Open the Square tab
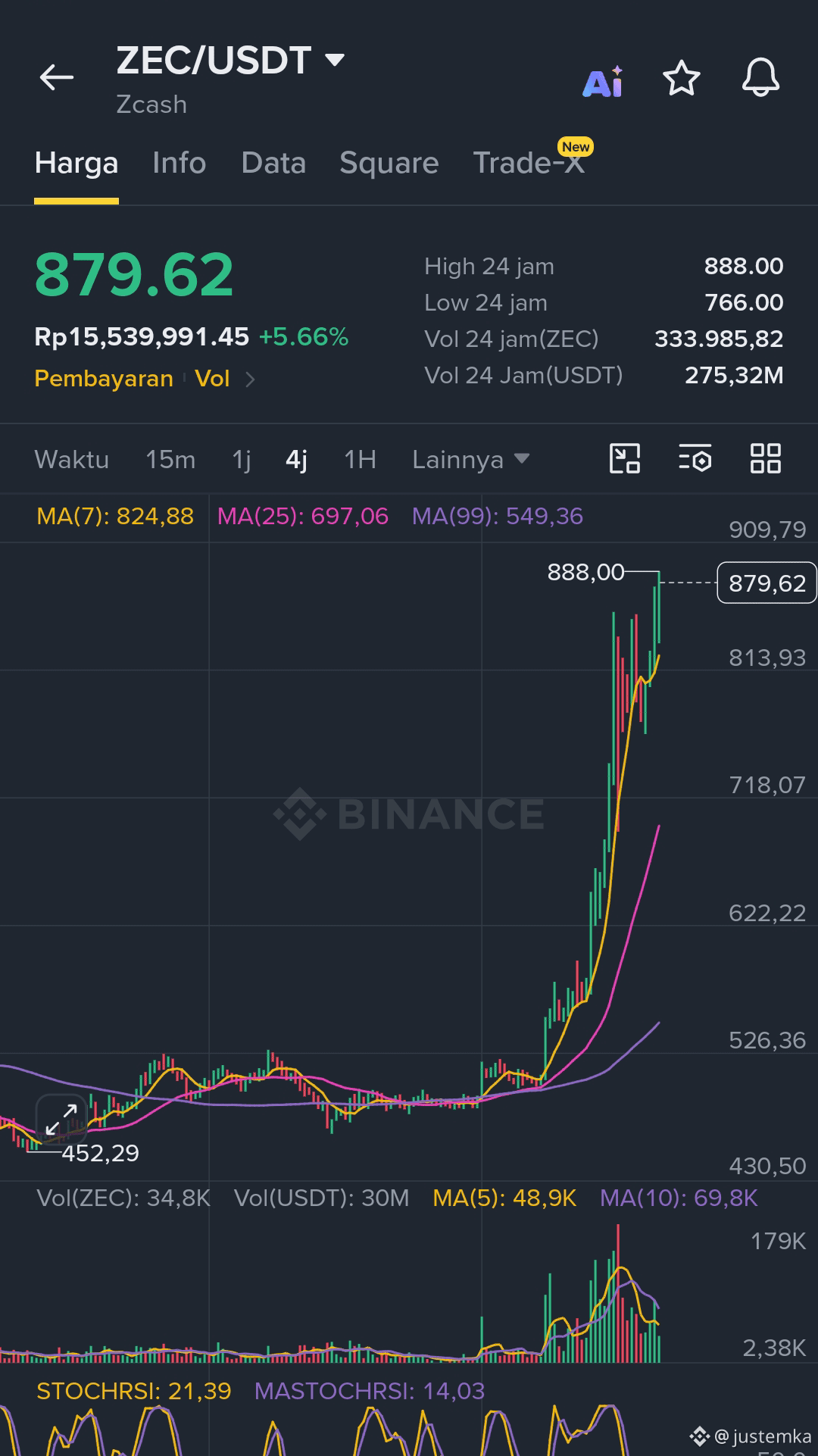The height and width of the screenshot is (1456, 818). tap(389, 163)
